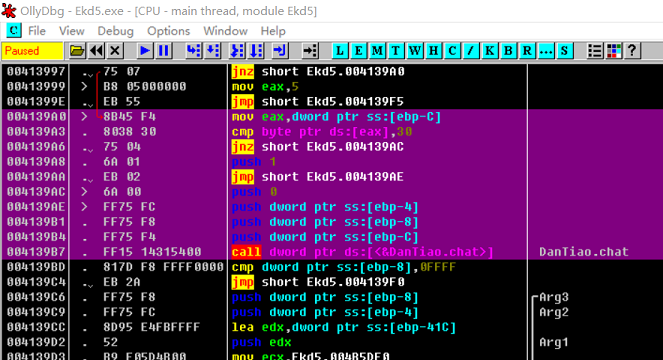Screen dimensions: 663x360
Task: Open Breakpoints window with B button
Action: 508,51
